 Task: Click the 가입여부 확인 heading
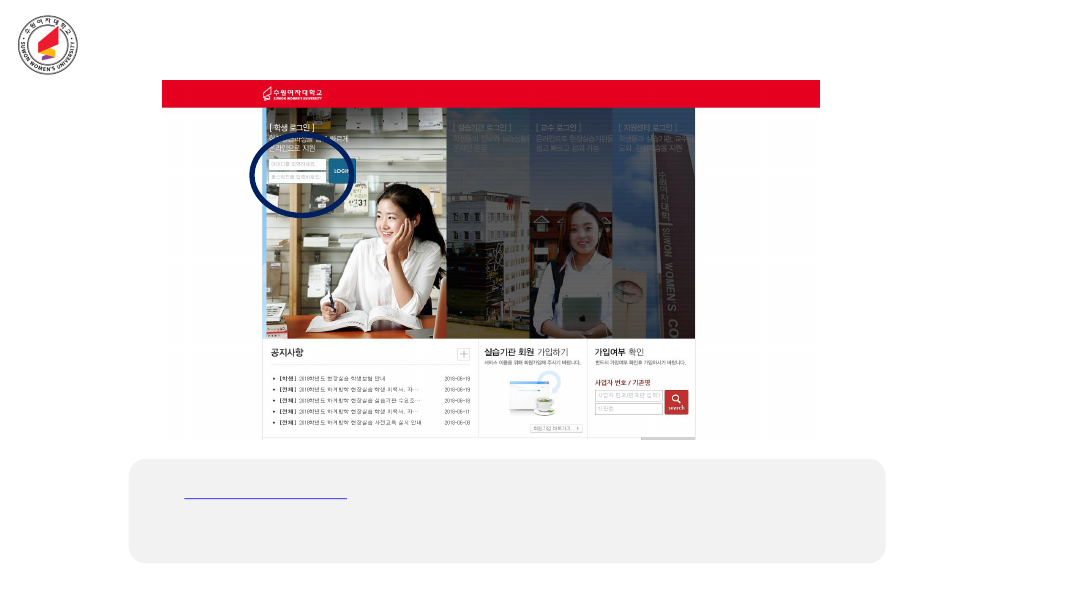[619, 352]
